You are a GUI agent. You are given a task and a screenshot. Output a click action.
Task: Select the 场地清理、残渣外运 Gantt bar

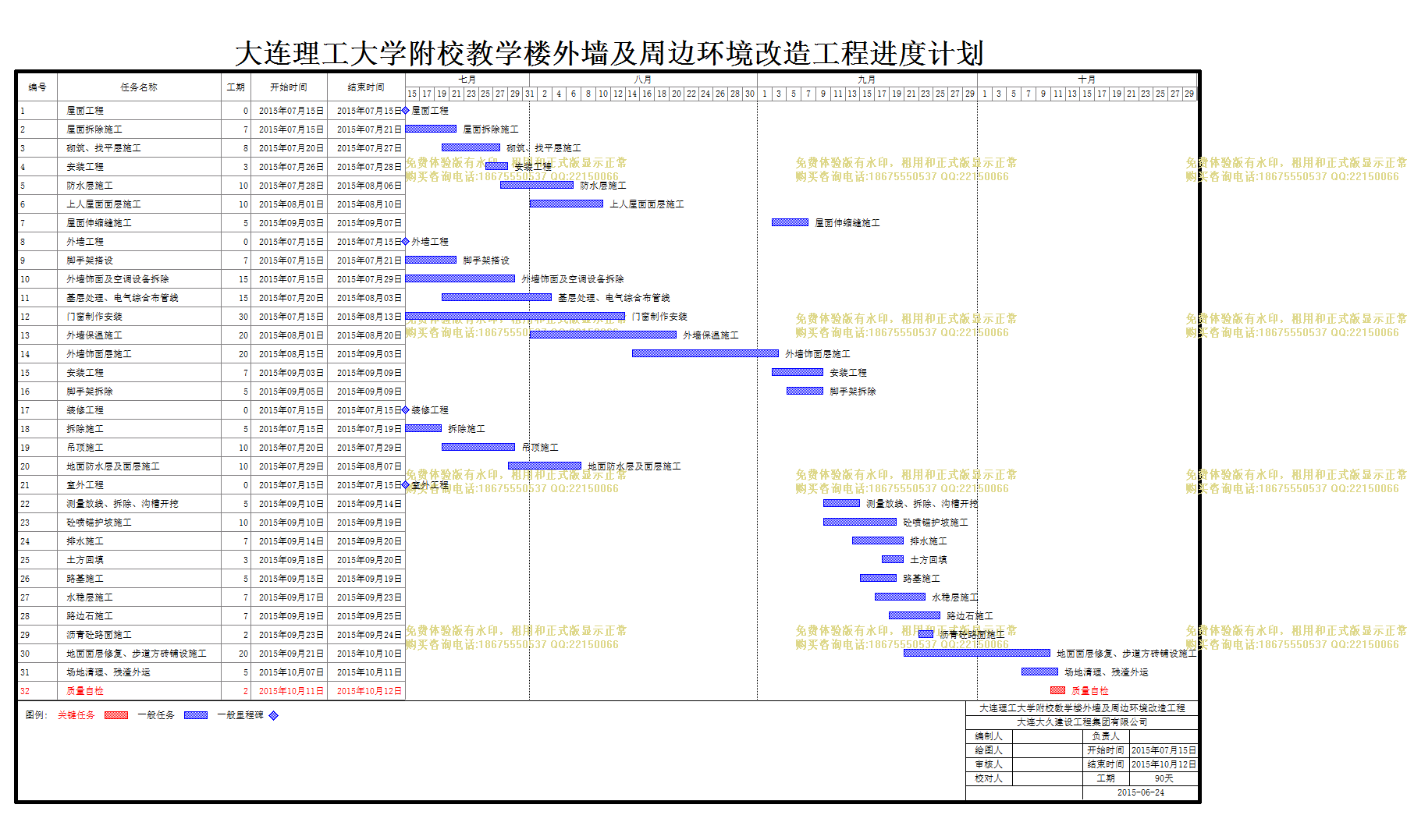[1039, 672]
